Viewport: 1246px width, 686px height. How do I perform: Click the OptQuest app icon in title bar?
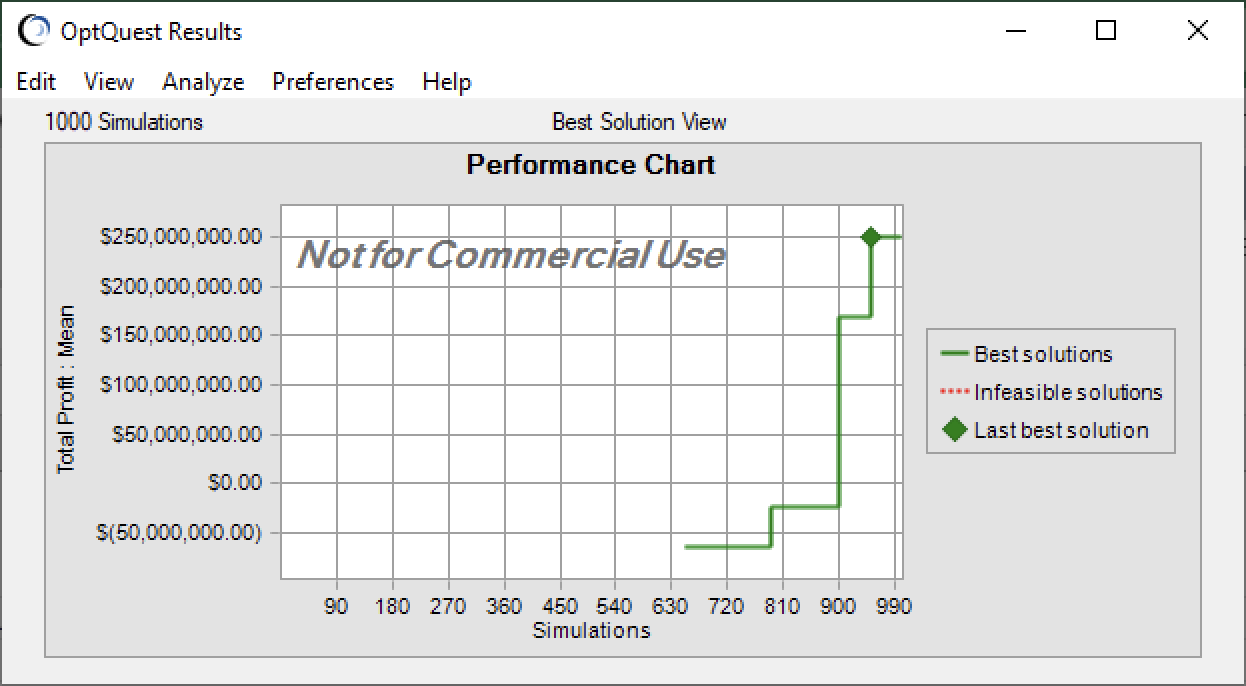point(34,32)
